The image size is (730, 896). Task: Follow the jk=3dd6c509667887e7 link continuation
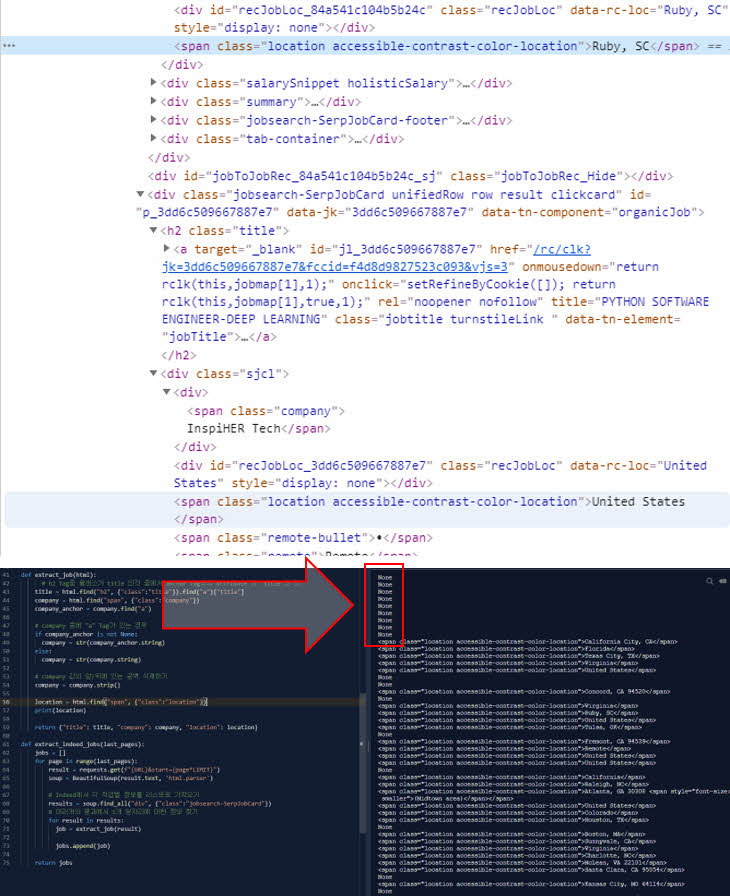335,267
